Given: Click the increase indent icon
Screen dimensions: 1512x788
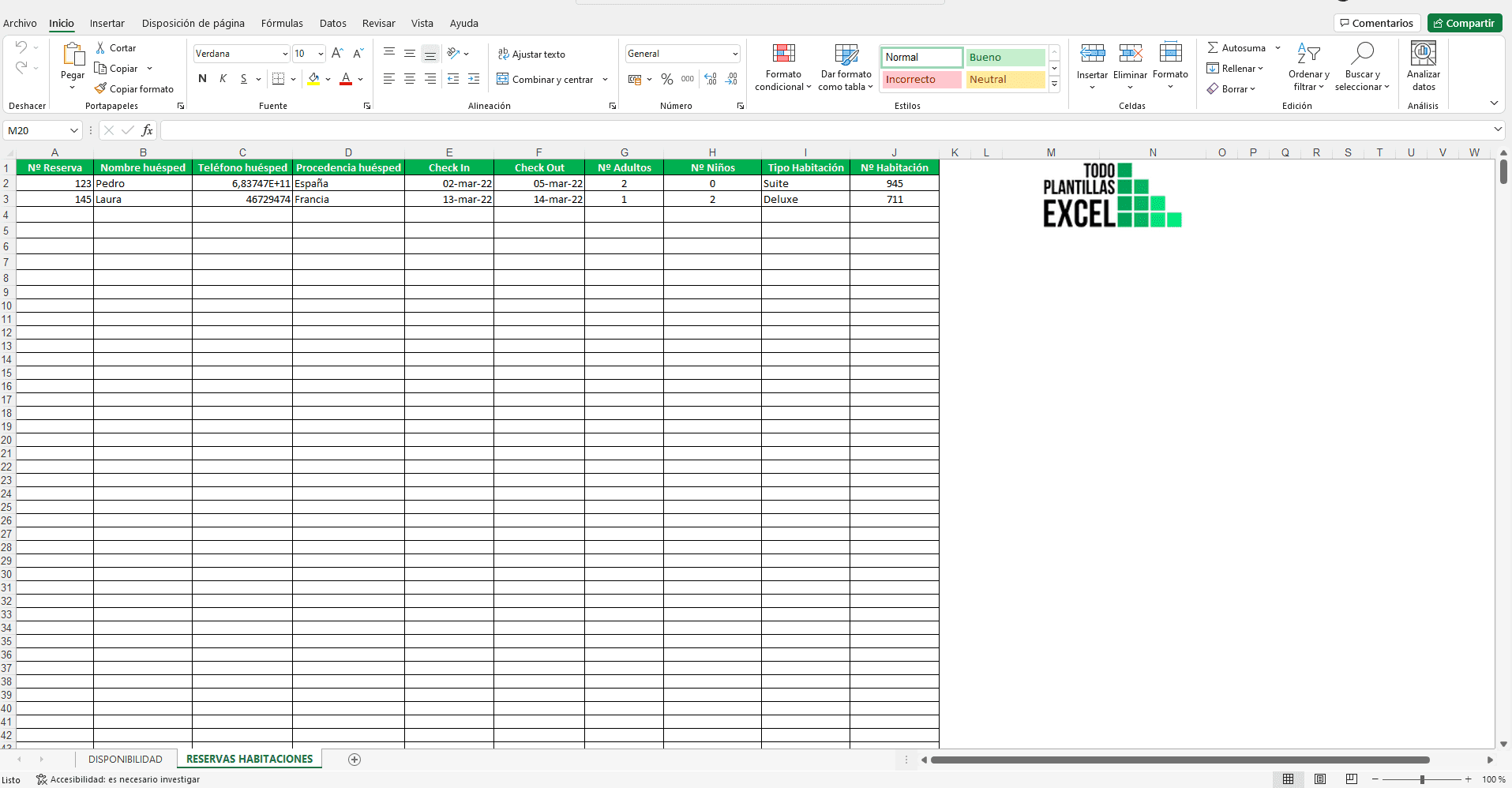Looking at the screenshot, I should pos(474,79).
